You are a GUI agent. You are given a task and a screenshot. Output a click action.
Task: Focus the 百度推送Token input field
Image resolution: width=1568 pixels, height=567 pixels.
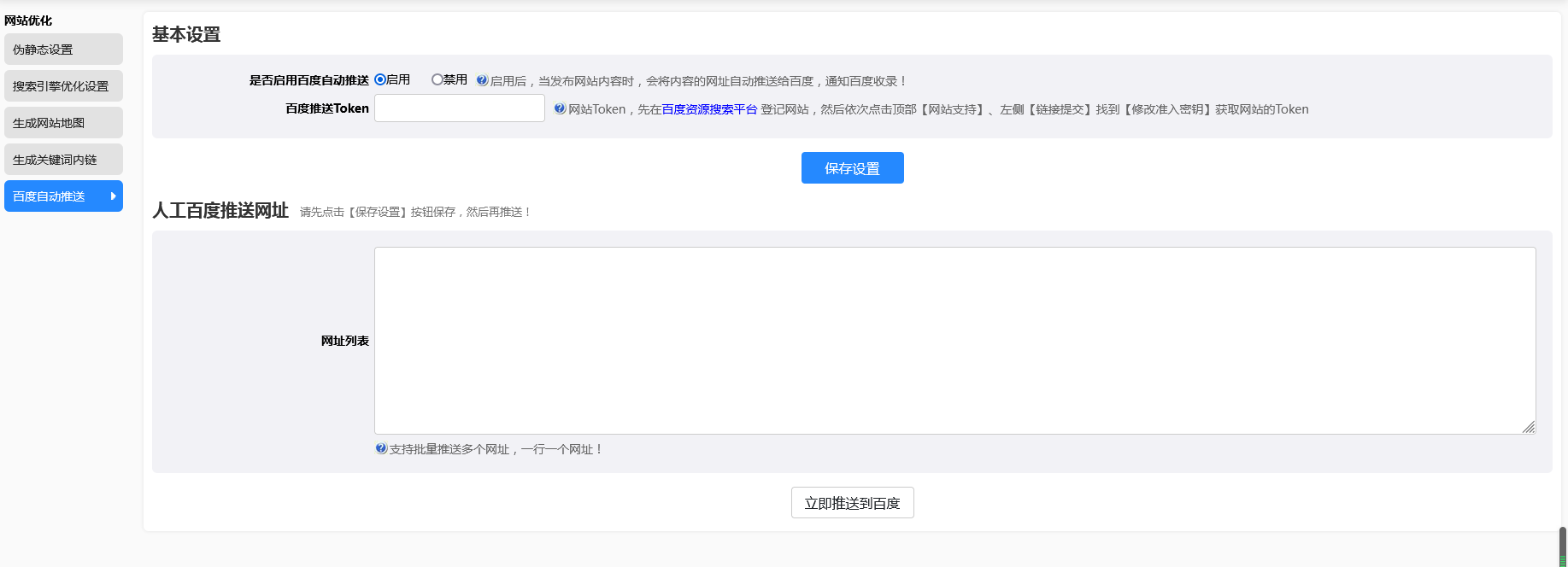point(460,108)
